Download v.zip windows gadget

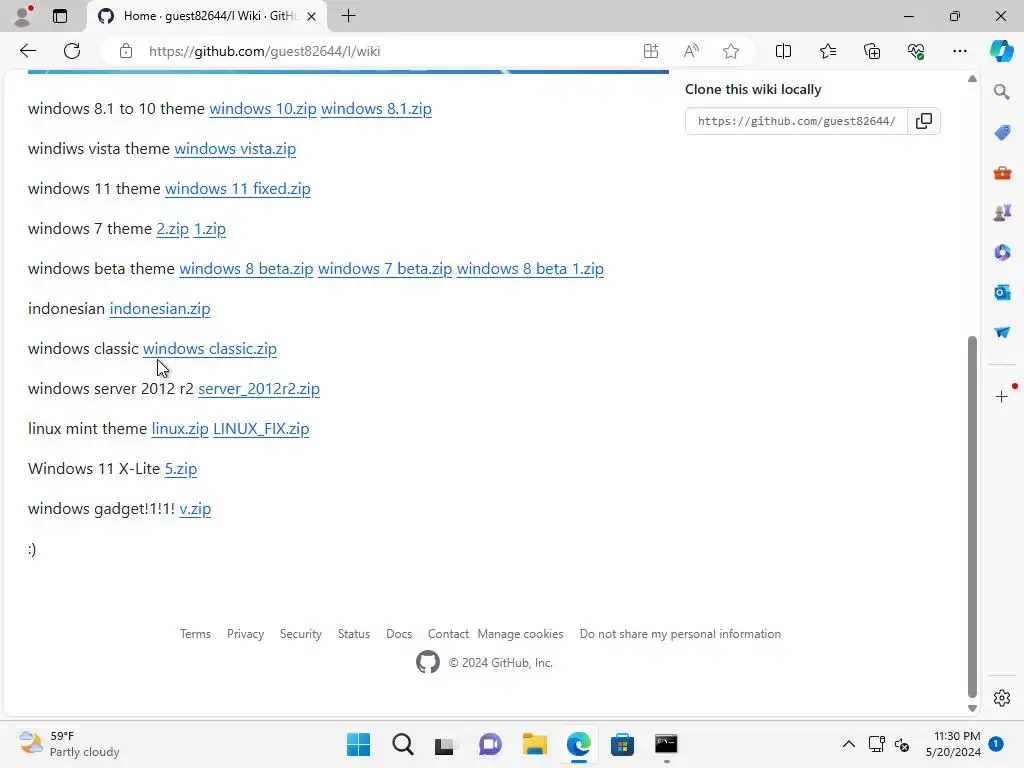(195, 508)
